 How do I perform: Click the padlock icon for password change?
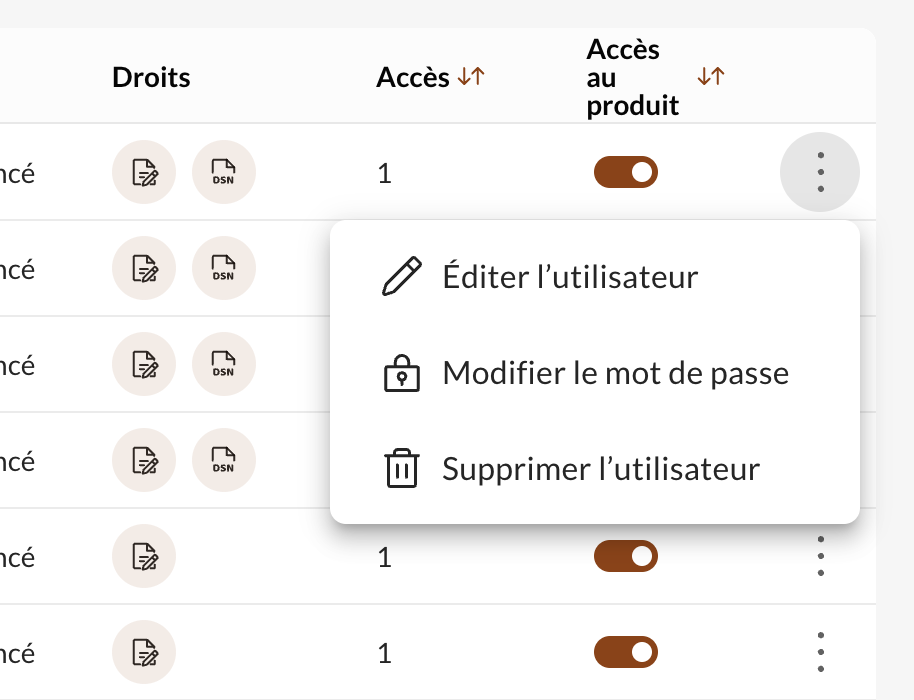(x=402, y=373)
